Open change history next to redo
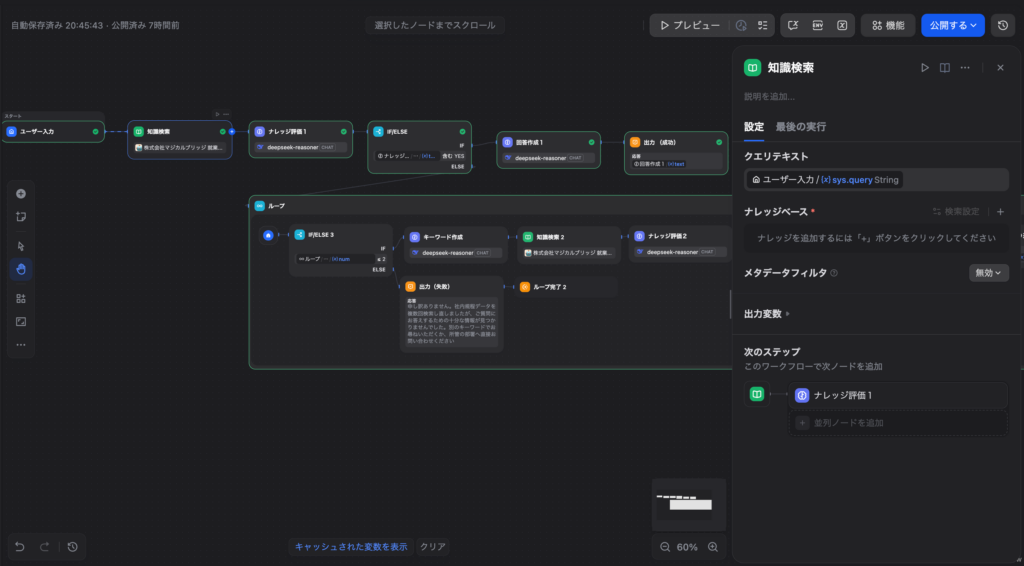Image resolution: width=1024 pixels, height=566 pixels. pos(72,547)
